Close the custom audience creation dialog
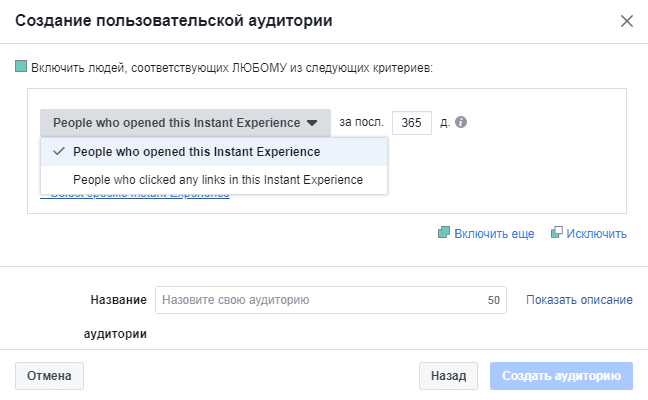648x400 pixels. [627, 21]
